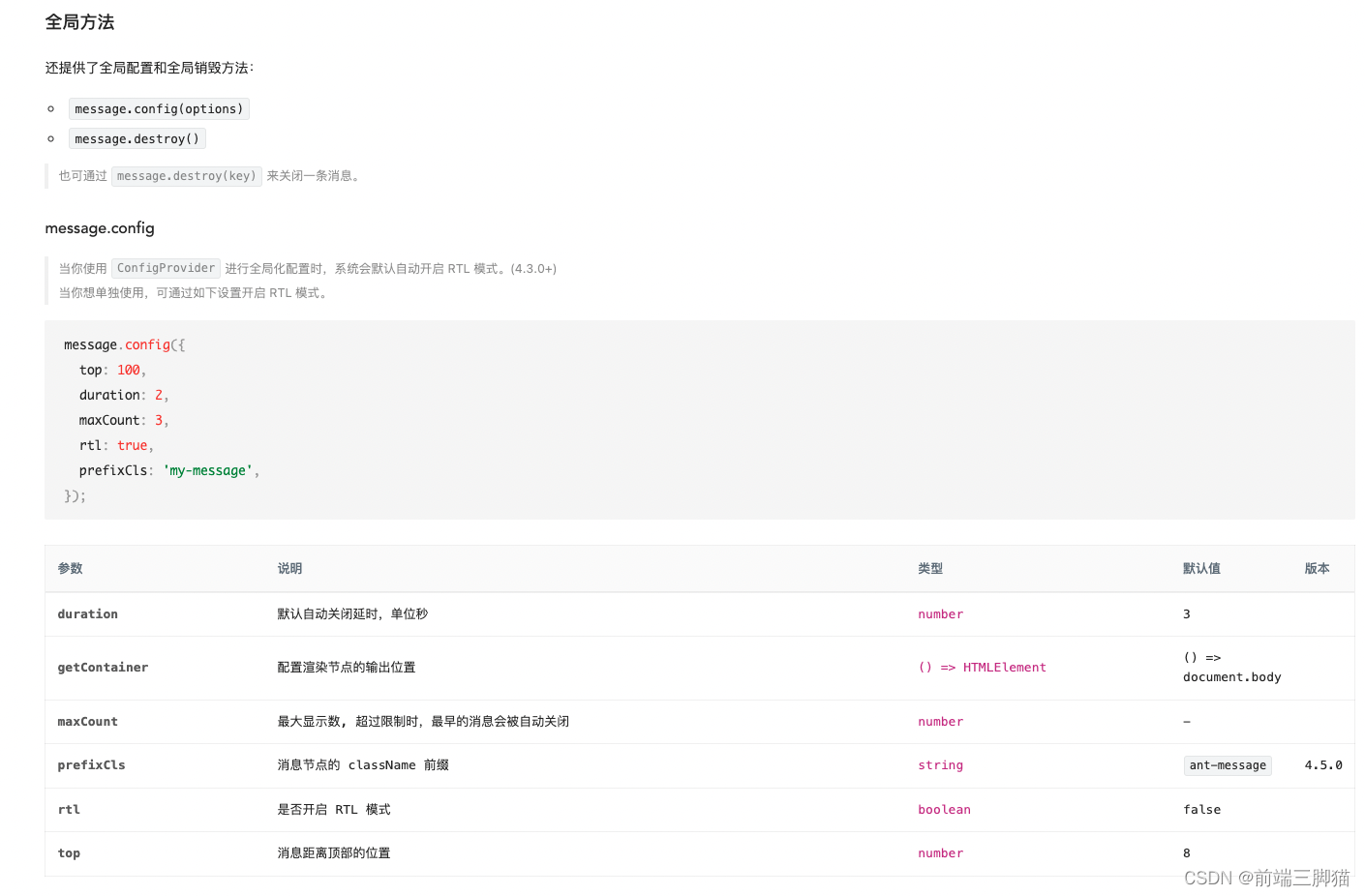Click the 全局方法 heading

pos(80,21)
